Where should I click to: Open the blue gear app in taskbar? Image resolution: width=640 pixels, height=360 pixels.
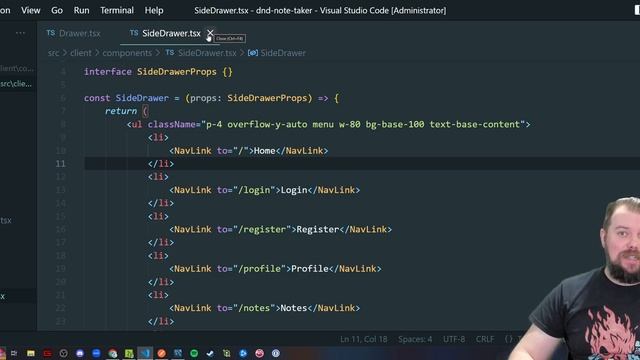[x=243, y=353]
